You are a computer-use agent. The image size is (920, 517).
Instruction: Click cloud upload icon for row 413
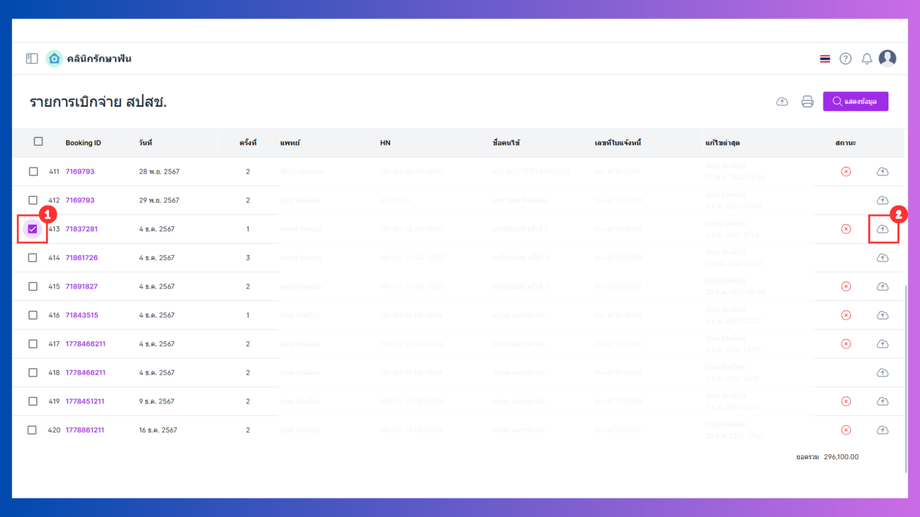(883, 229)
